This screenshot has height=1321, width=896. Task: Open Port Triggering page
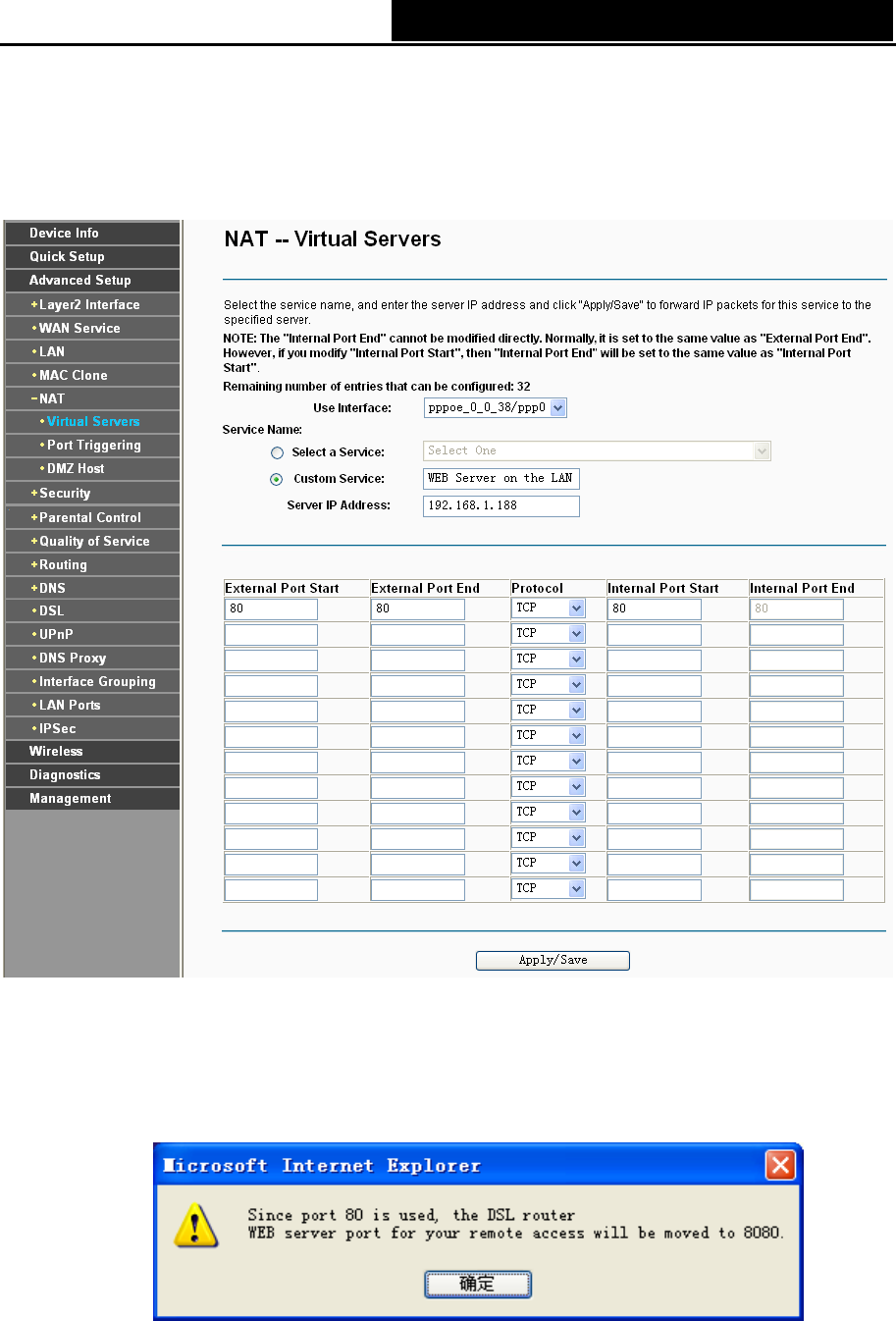pos(94,445)
